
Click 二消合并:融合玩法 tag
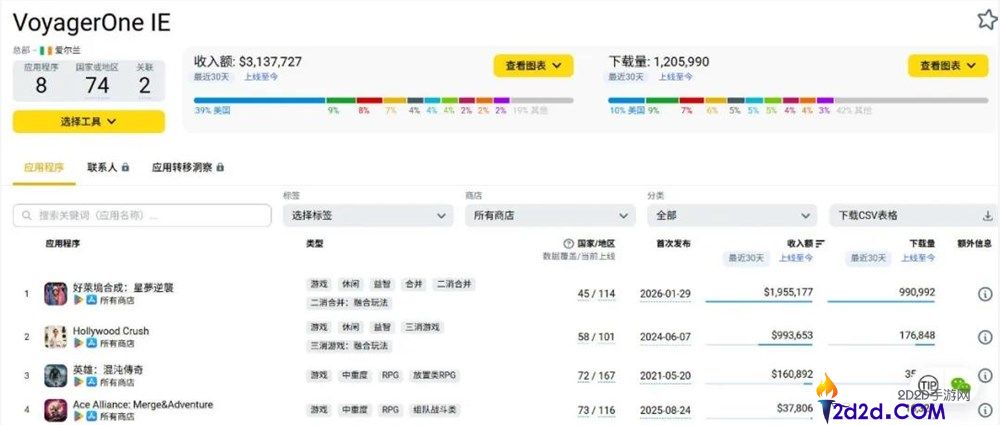(349, 302)
